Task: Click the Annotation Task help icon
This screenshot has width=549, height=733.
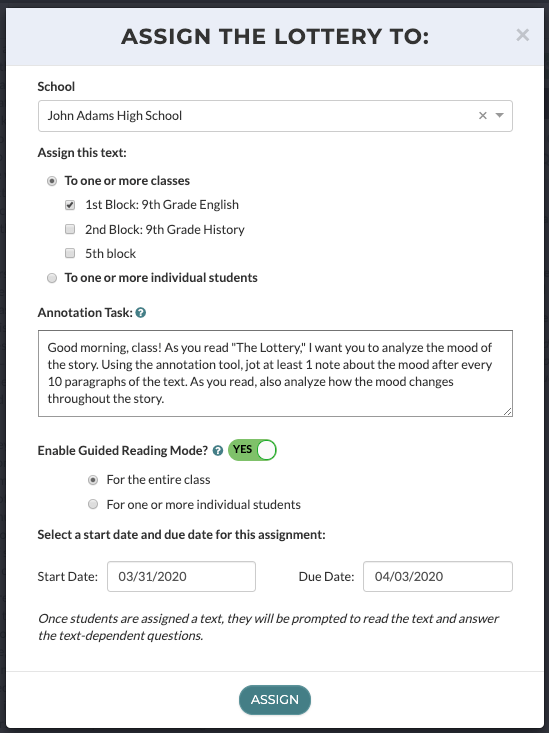Action: (x=141, y=313)
